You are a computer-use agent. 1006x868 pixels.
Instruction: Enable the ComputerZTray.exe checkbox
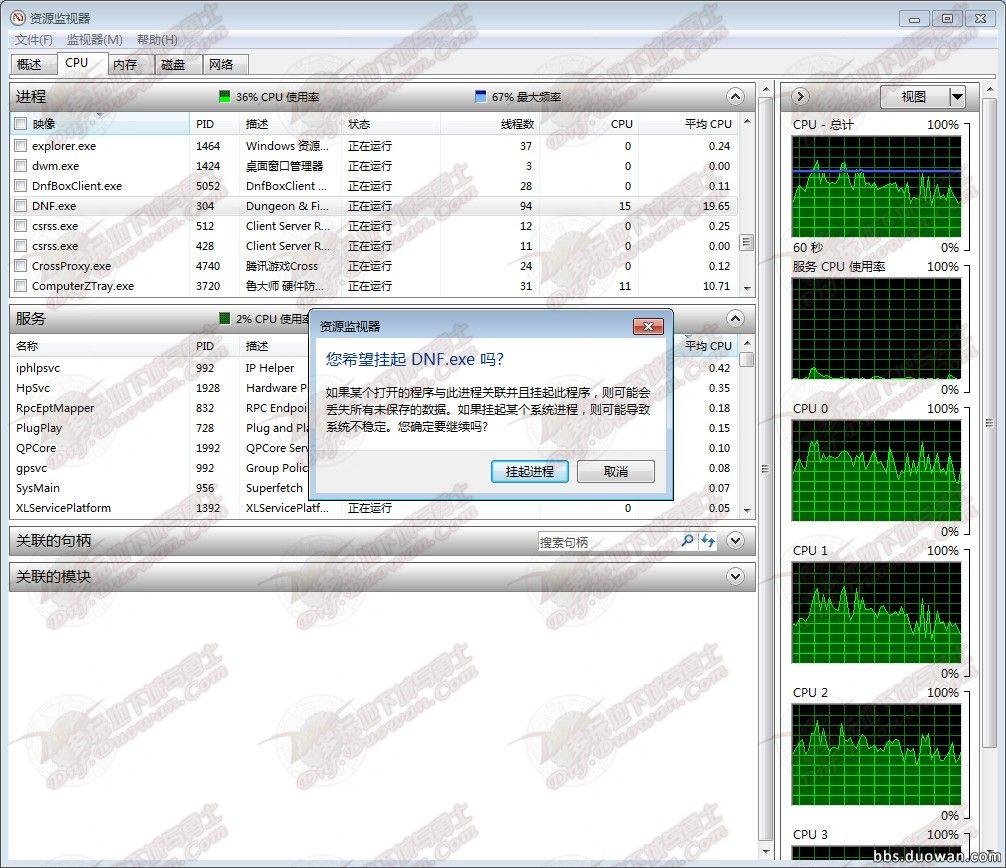21,286
